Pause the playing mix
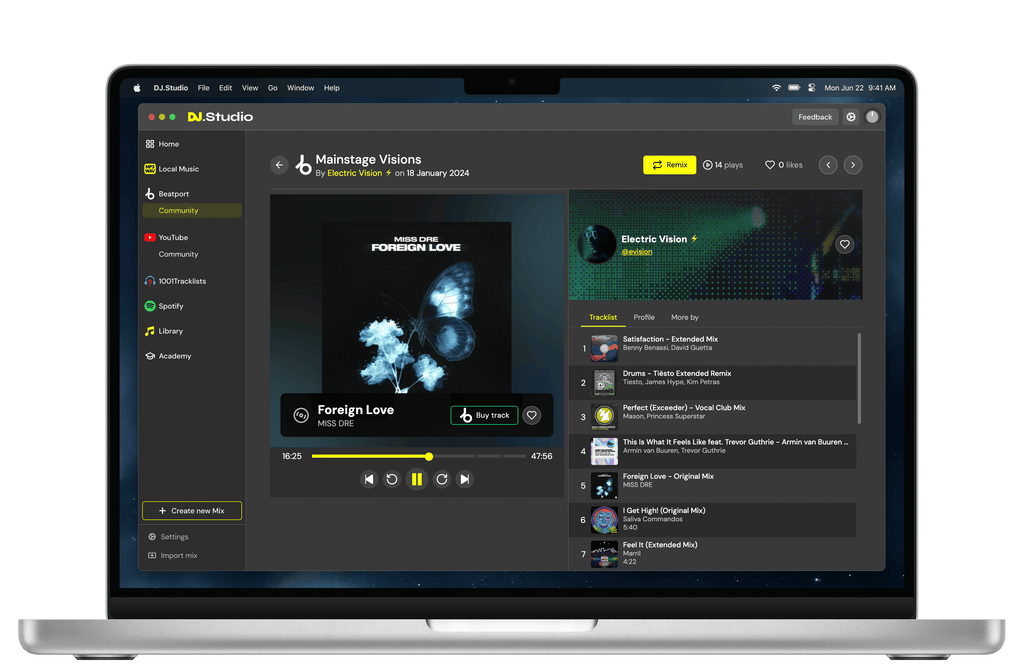 417,479
